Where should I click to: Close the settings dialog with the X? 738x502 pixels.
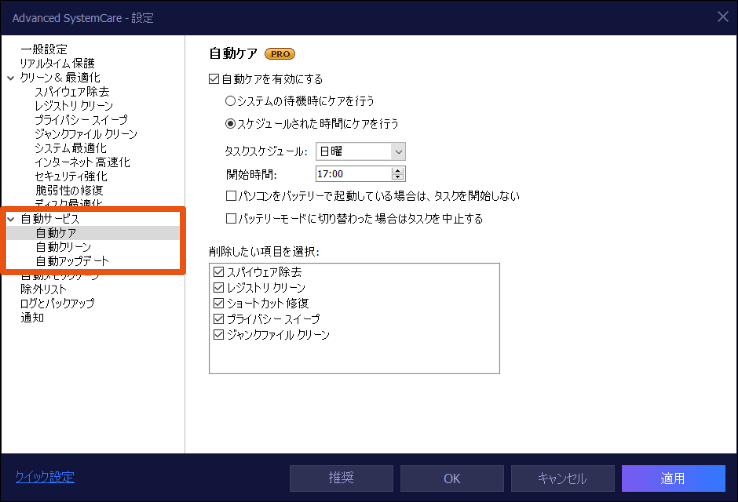(723, 17)
